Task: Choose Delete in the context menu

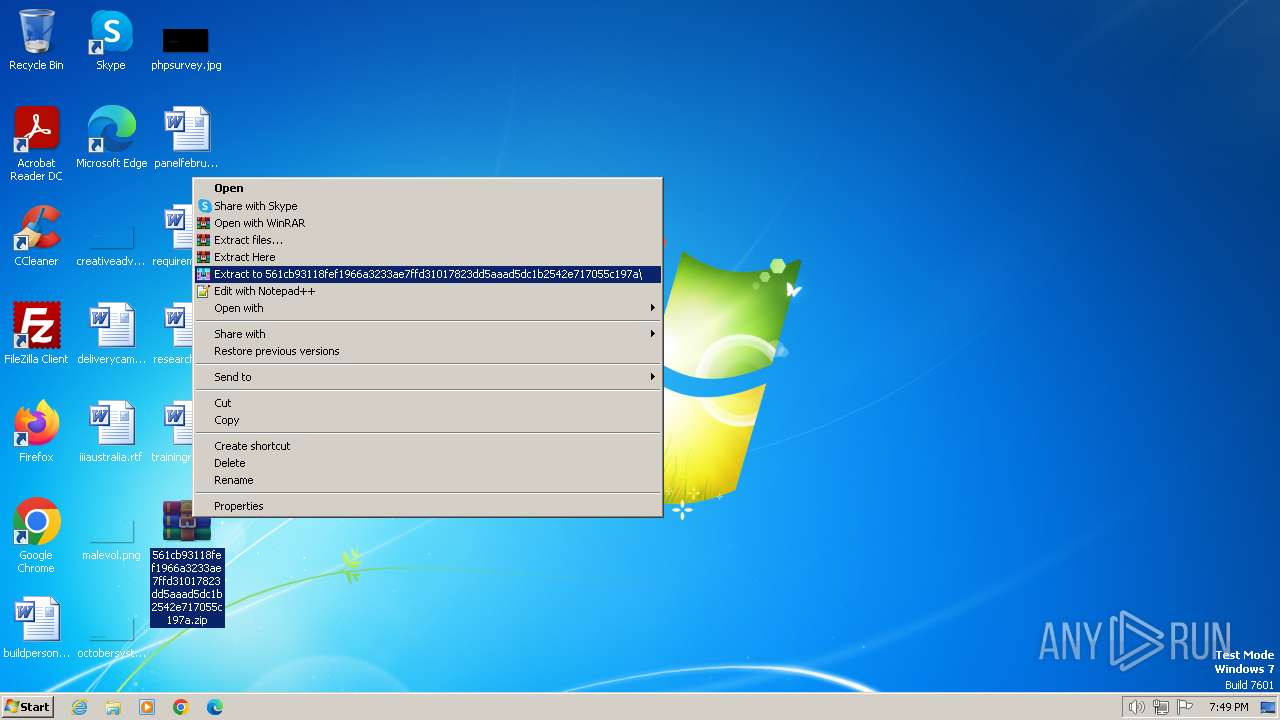Action: 428,463
